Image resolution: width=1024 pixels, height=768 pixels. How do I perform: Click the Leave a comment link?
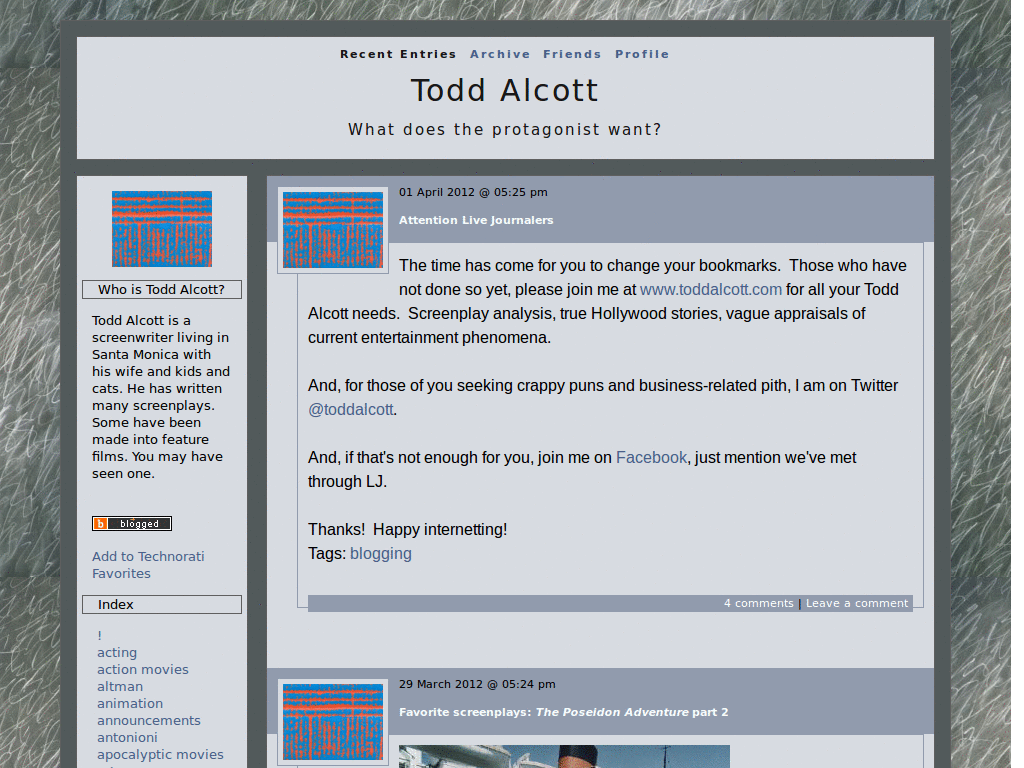coord(857,603)
